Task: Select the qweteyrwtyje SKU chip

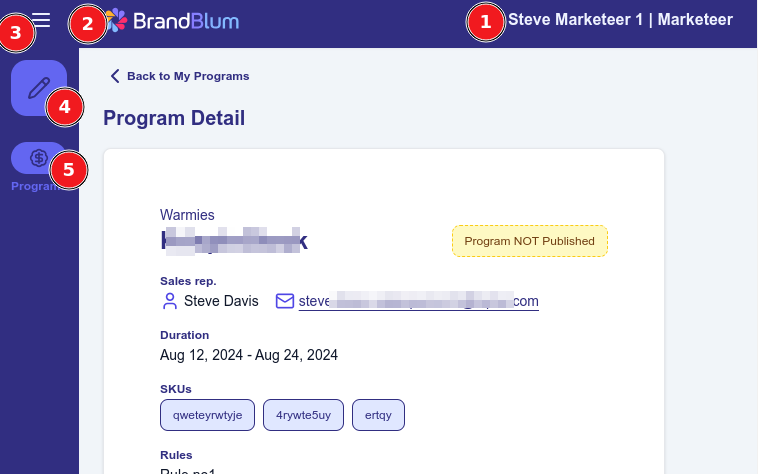Action: 207,415
